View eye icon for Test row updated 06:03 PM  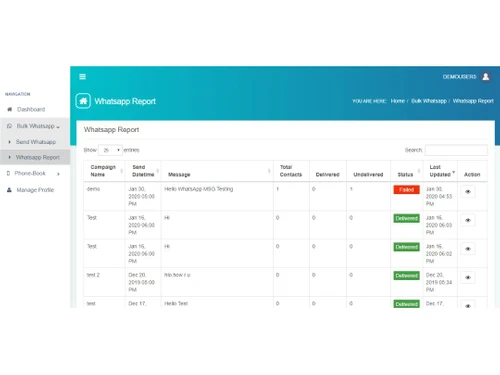(468, 220)
